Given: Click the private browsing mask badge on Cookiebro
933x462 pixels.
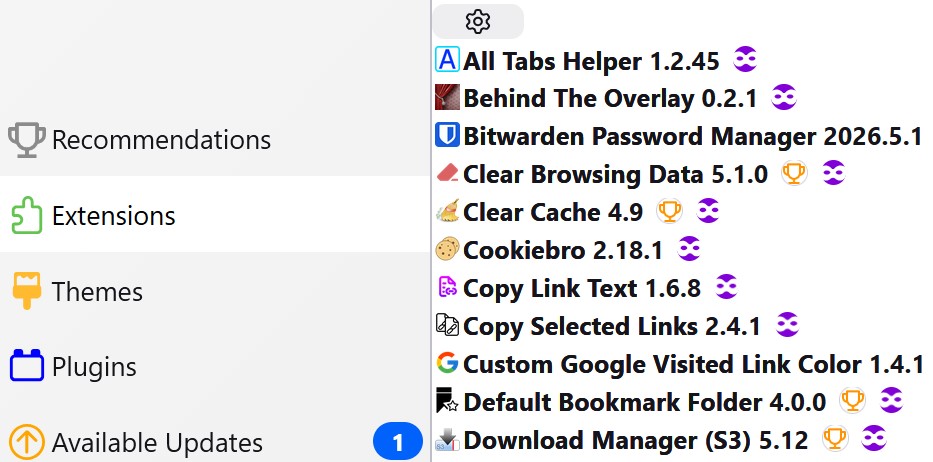Looking at the screenshot, I should 688,249.
